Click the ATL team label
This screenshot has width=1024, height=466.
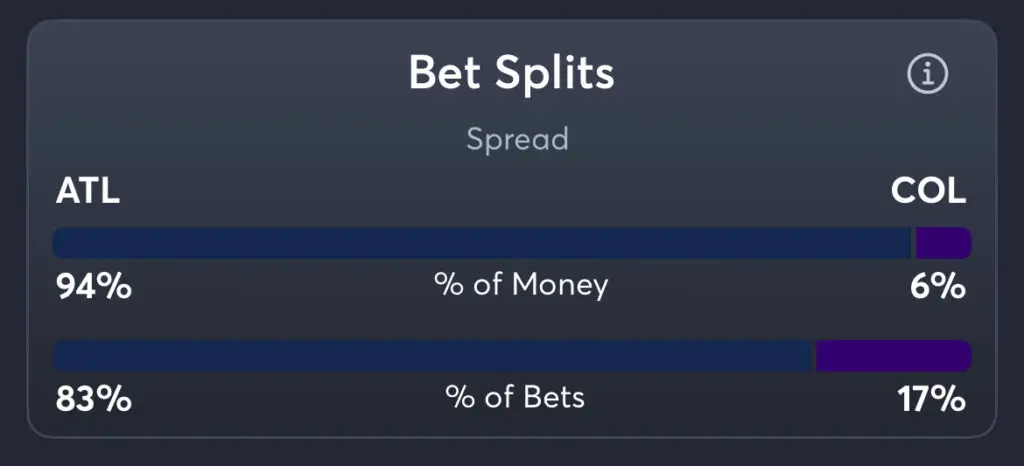88,192
